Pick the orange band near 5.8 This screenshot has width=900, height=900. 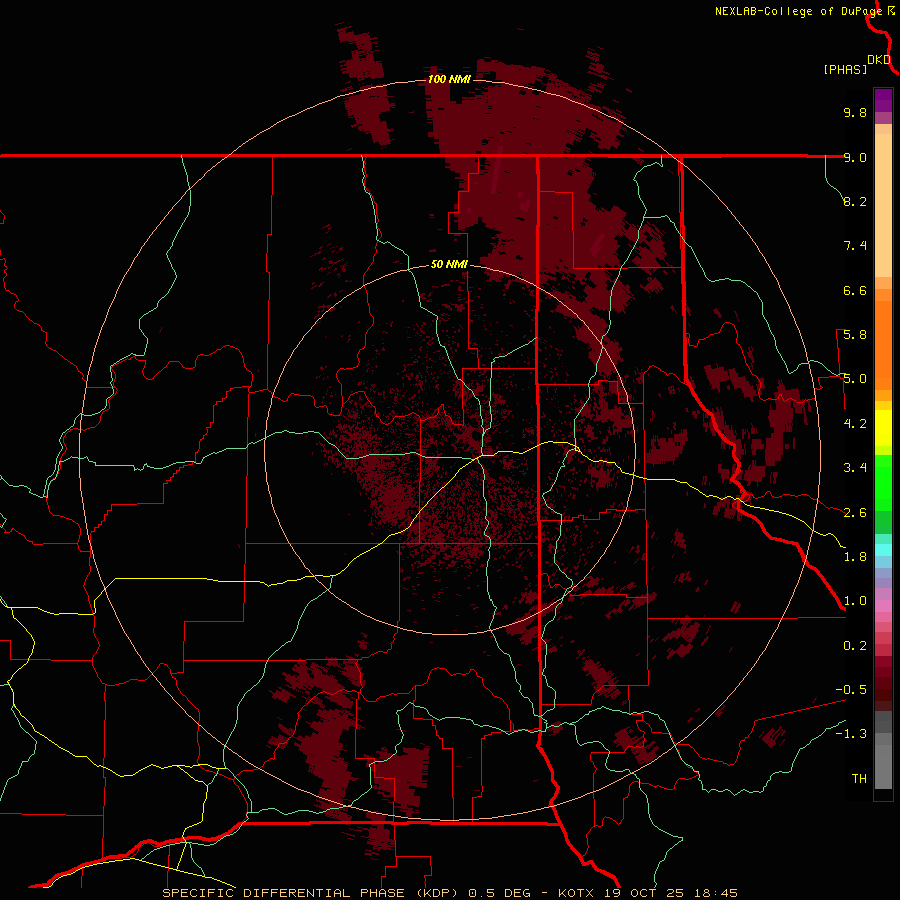pos(883,345)
